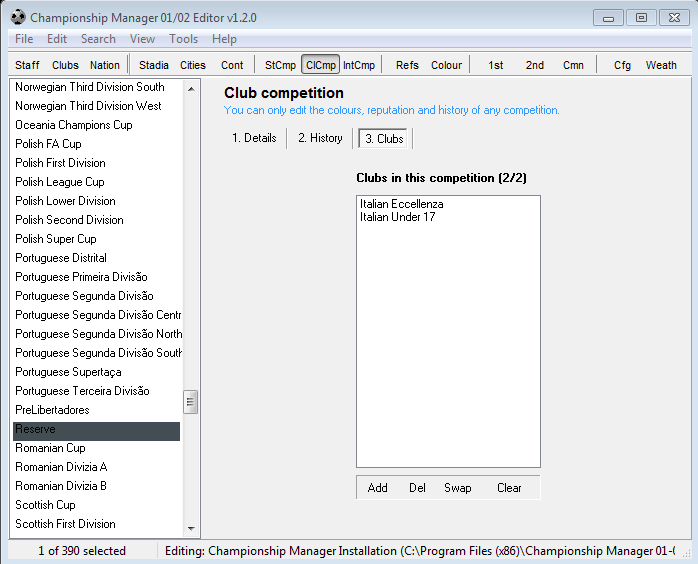Open the 2nd names toolbar section

(x=535, y=65)
